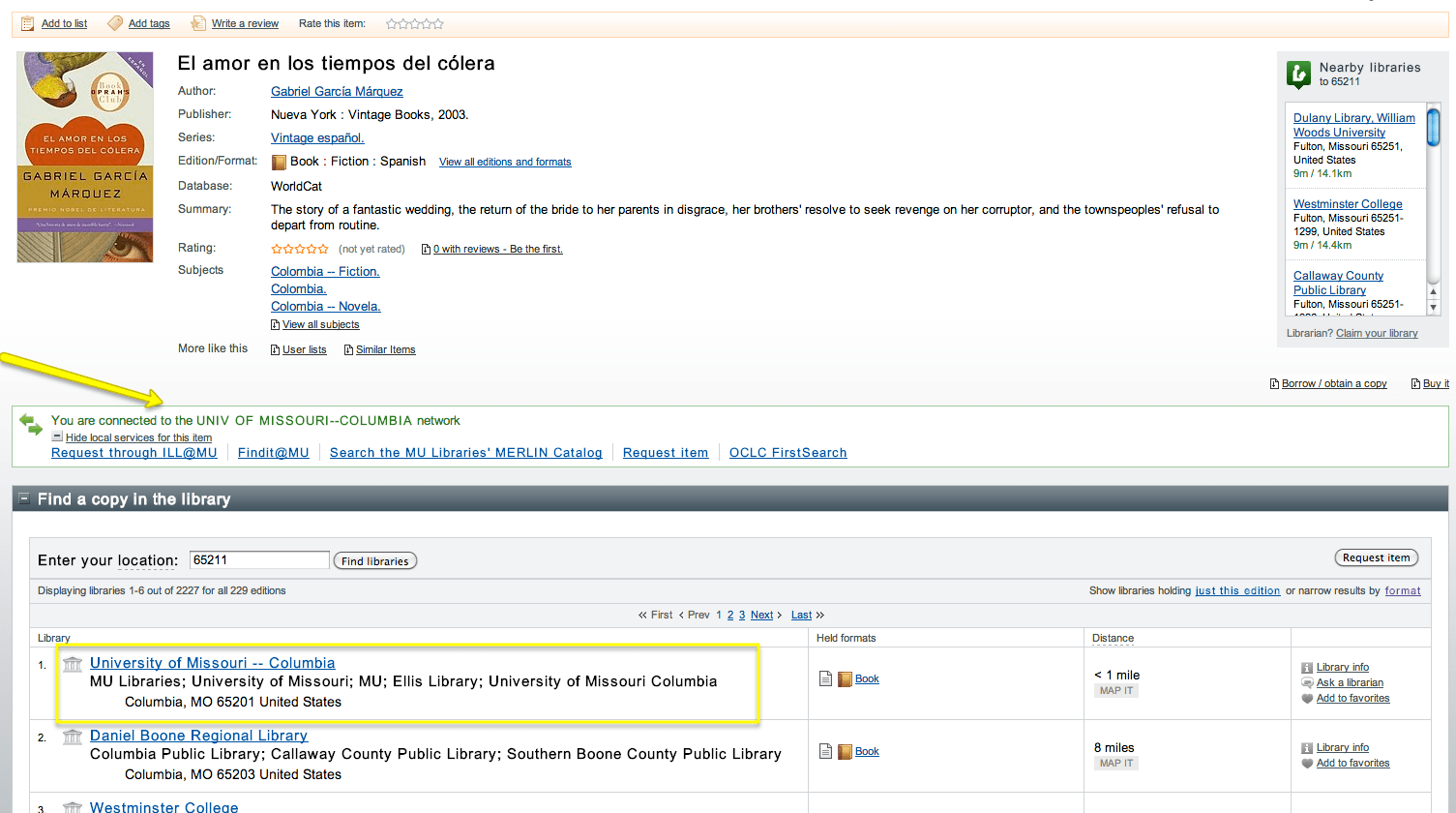Click the Nearby libraries scroll up arrow
This screenshot has height=813, width=1456.
pyautogui.click(x=1434, y=292)
